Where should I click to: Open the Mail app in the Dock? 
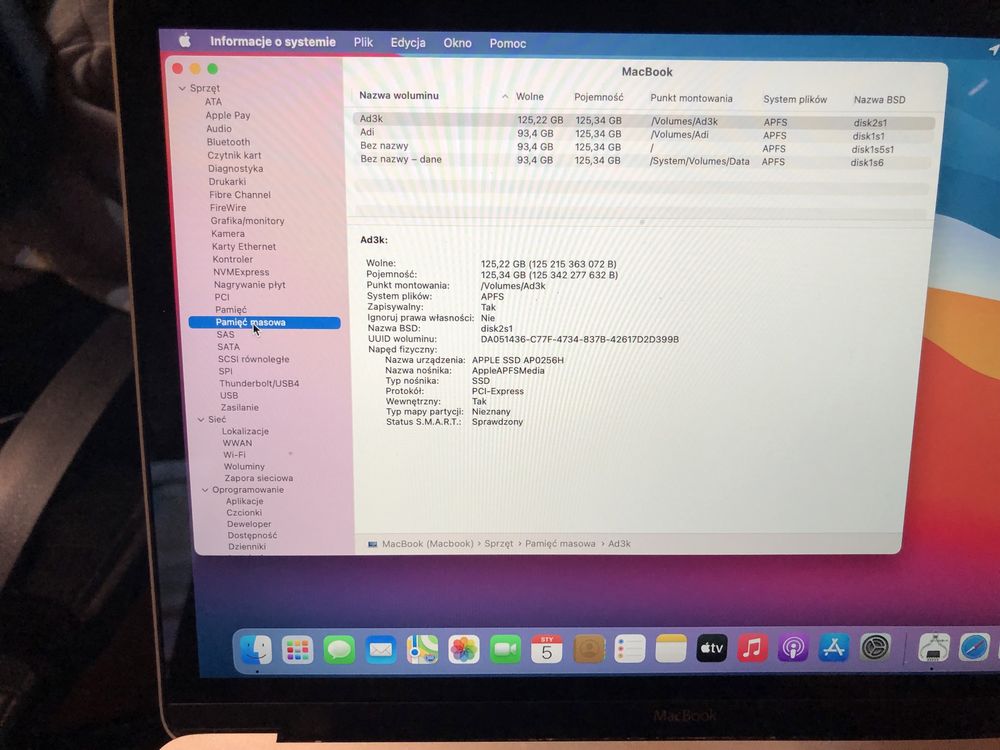(x=381, y=650)
